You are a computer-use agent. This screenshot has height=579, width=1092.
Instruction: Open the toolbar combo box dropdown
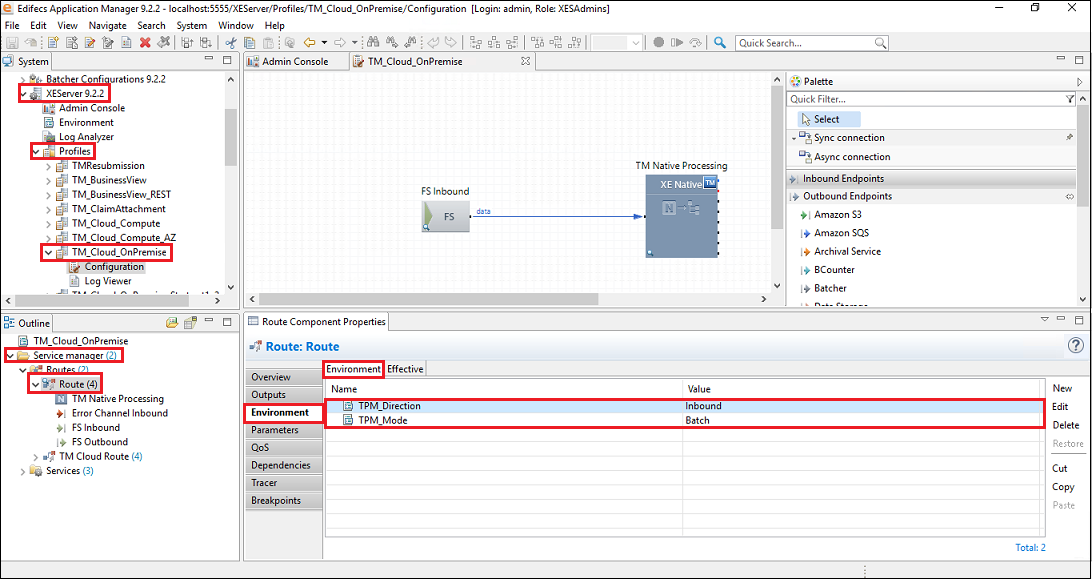coord(635,43)
